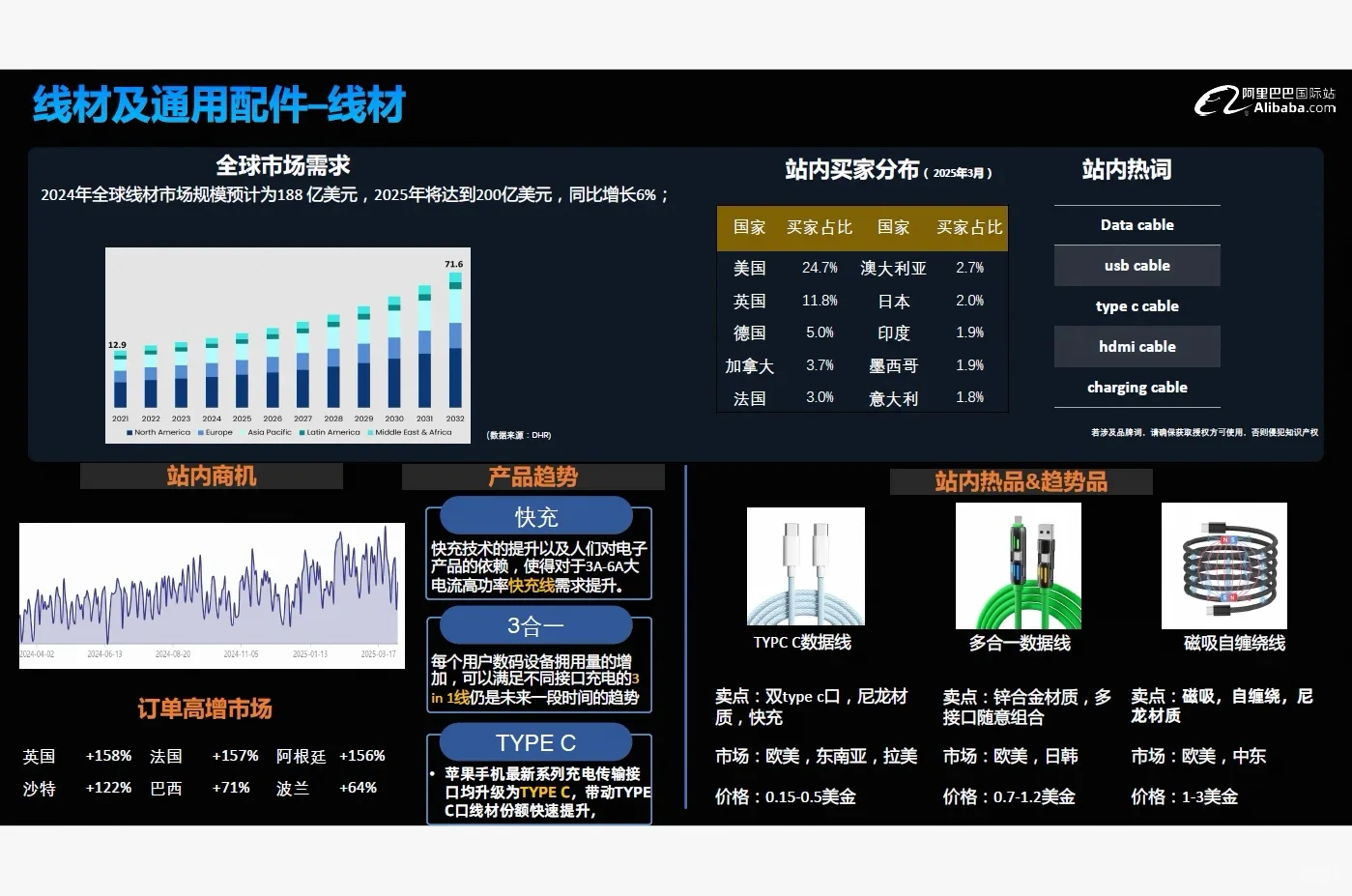Toggle the usb cable hot word highlight
Image resolution: width=1352 pixels, height=896 pixels.
[1136, 265]
